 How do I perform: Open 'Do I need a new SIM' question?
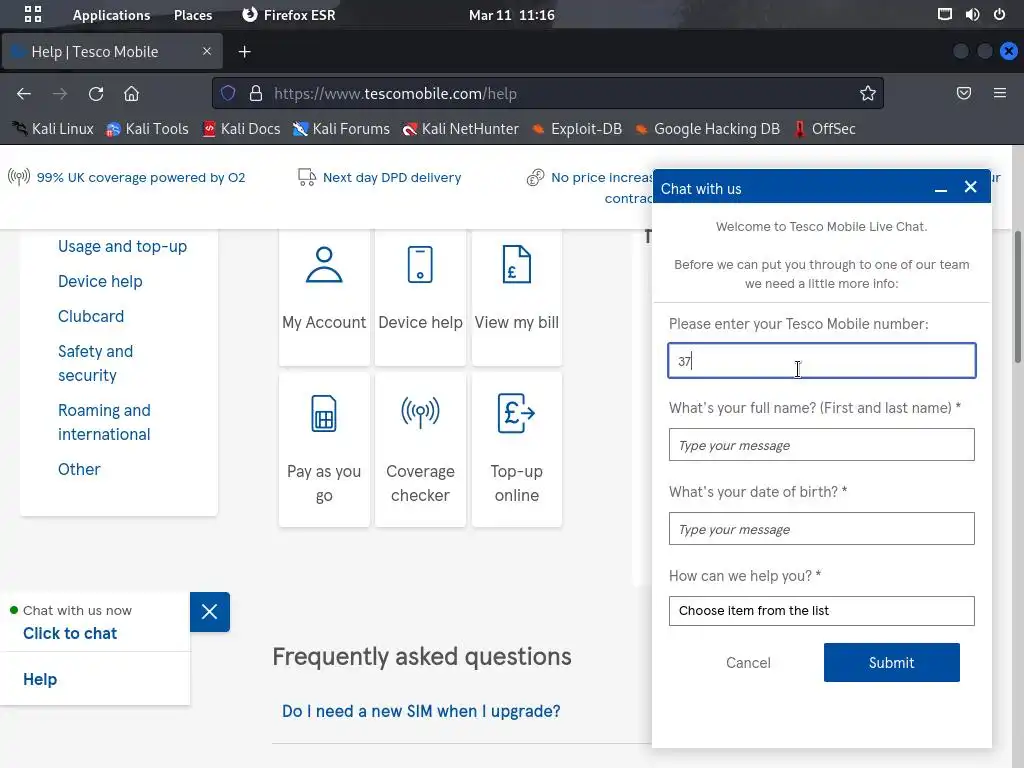pyautogui.click(x=421, y=711)
